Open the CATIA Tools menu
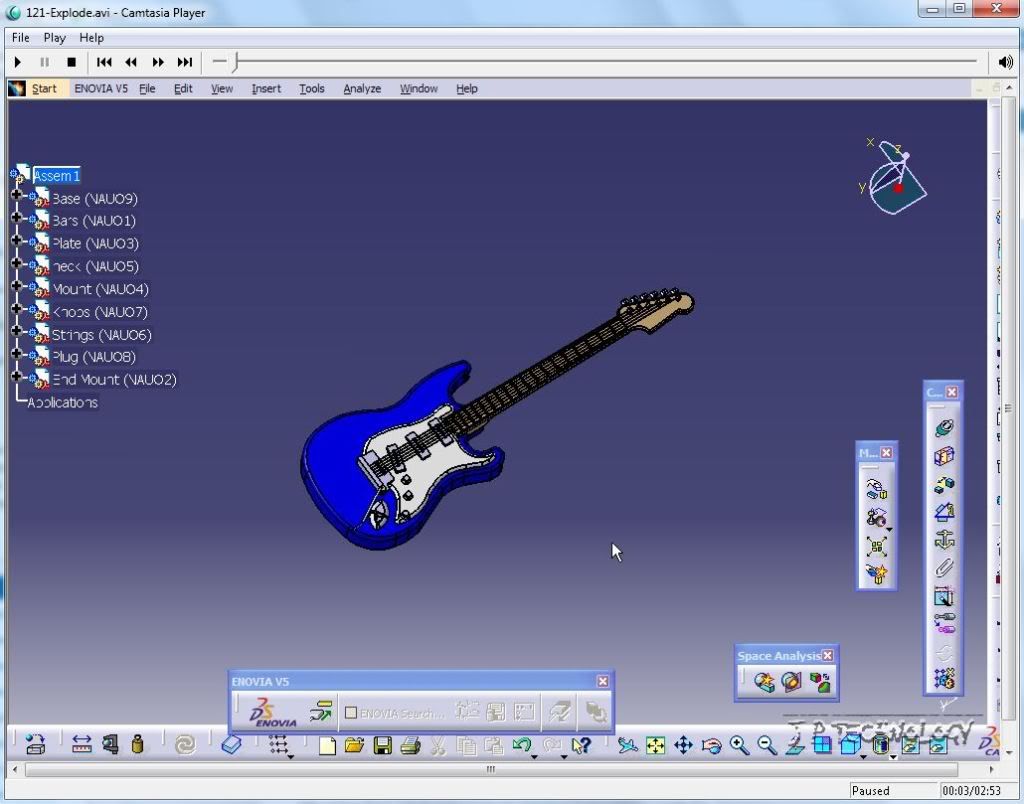 click(x=312, y=88)
